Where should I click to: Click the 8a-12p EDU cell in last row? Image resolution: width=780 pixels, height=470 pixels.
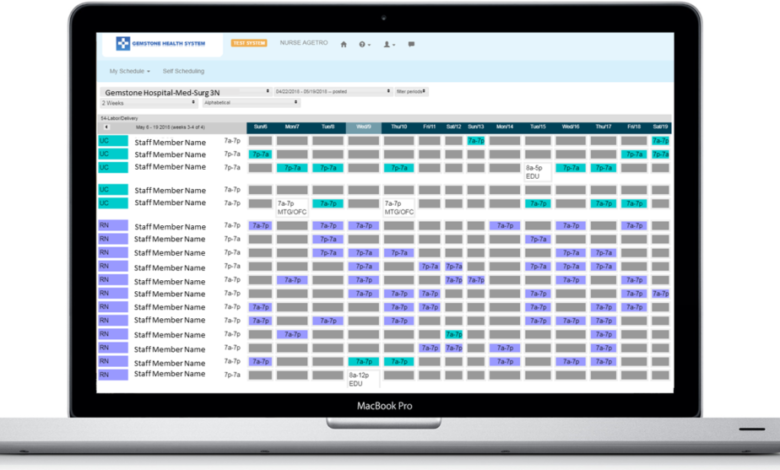click(362, 378)
